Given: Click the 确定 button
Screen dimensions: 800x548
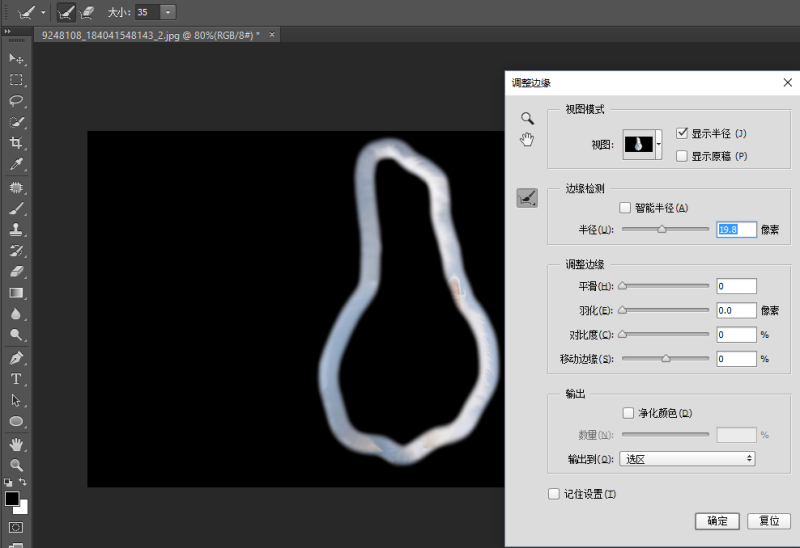Looking at the screenshot, I should 717,521.
